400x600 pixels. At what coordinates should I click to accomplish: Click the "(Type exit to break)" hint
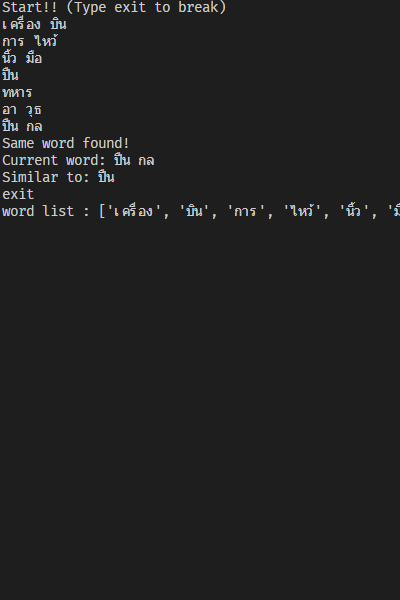146,7
